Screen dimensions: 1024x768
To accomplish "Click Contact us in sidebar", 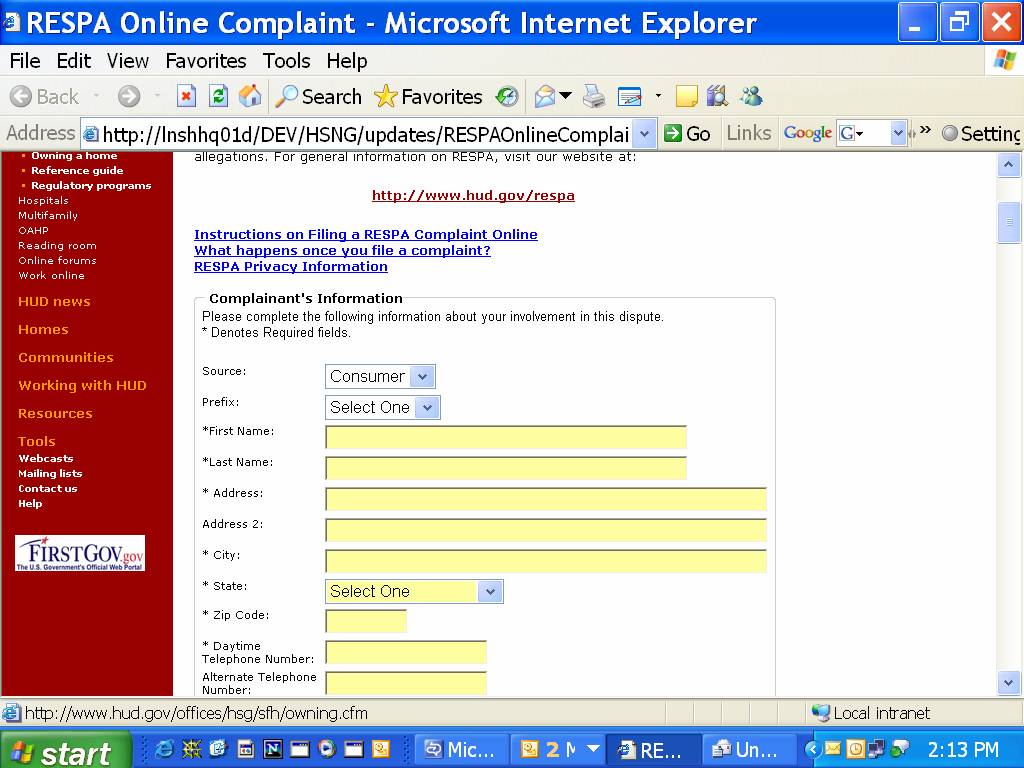I will point(48,488).
